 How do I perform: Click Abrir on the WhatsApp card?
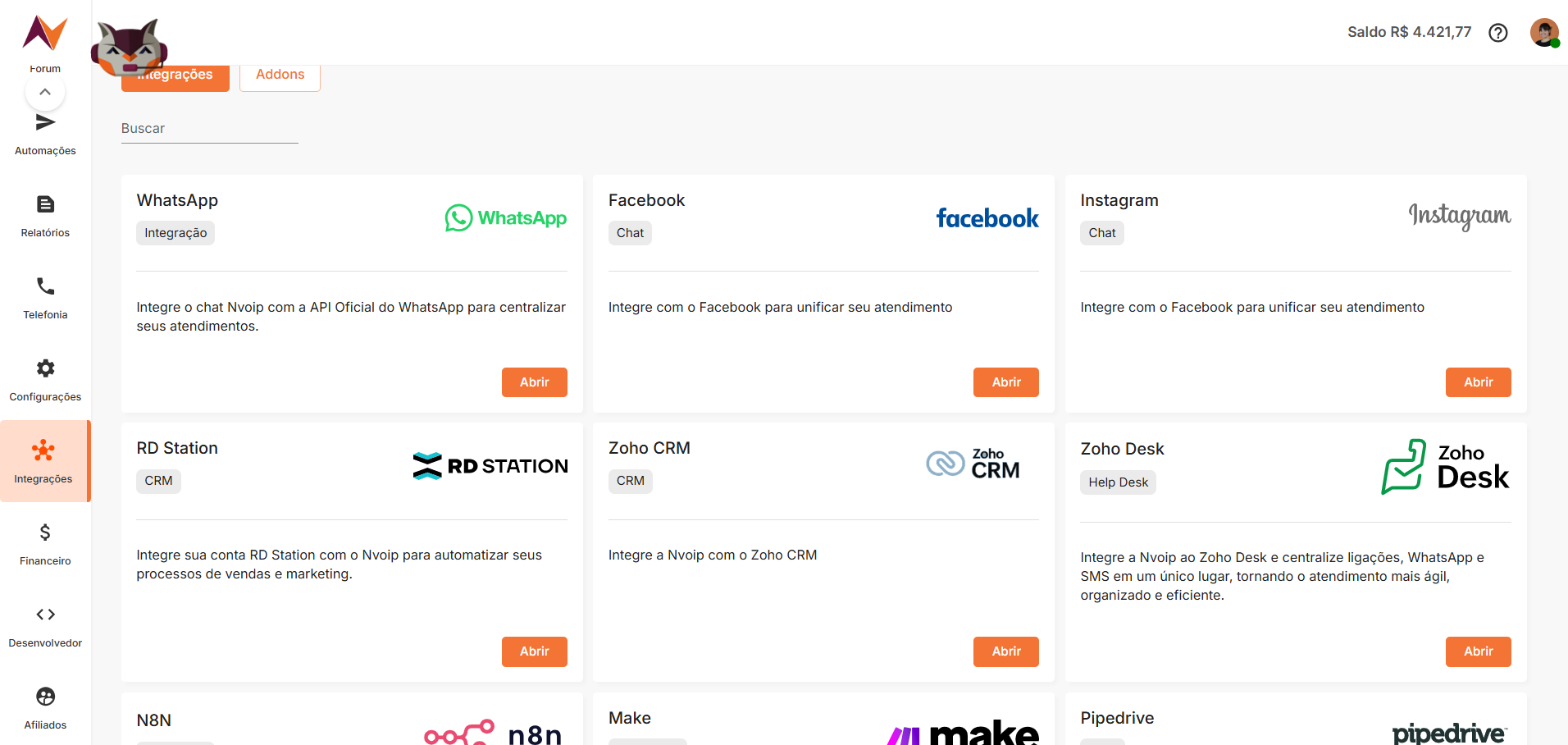pos(534,382)
